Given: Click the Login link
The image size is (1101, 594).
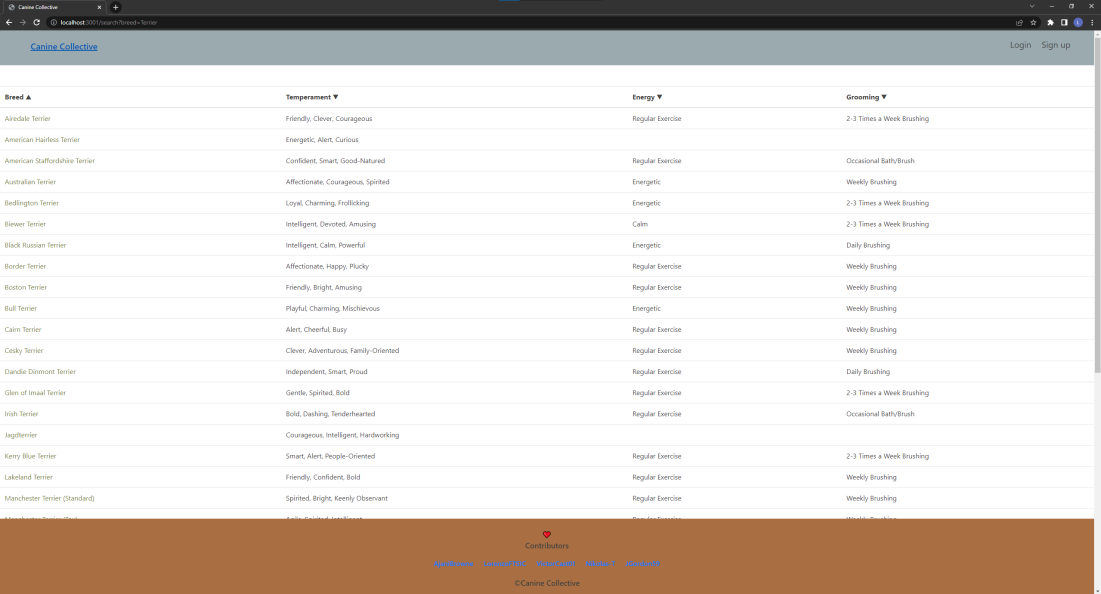Looking at the screenshot, I should pos(1020,45).
